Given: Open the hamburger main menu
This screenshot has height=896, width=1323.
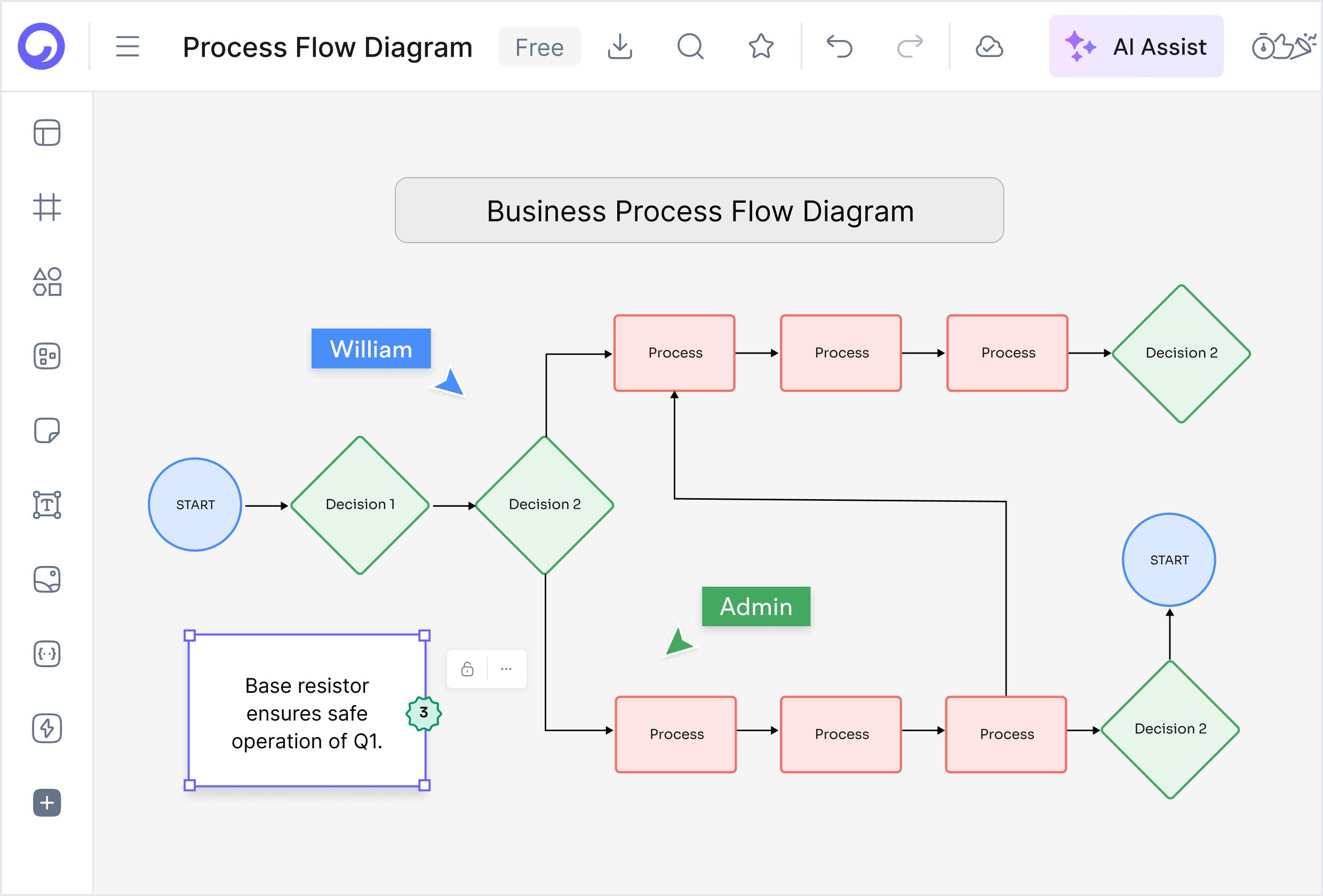Looking at the screenshot, I should click(127, 46).
